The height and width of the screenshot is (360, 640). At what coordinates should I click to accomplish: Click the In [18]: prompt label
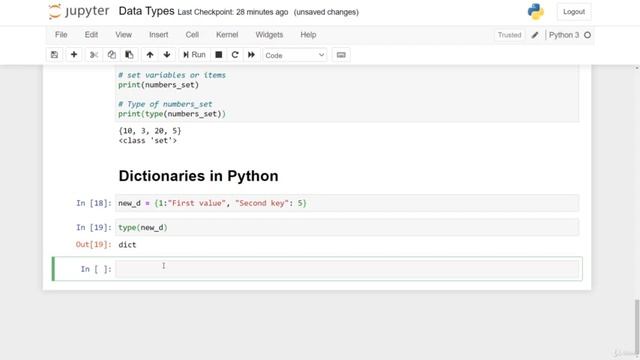pyautogui.click(x=93, y=203)
